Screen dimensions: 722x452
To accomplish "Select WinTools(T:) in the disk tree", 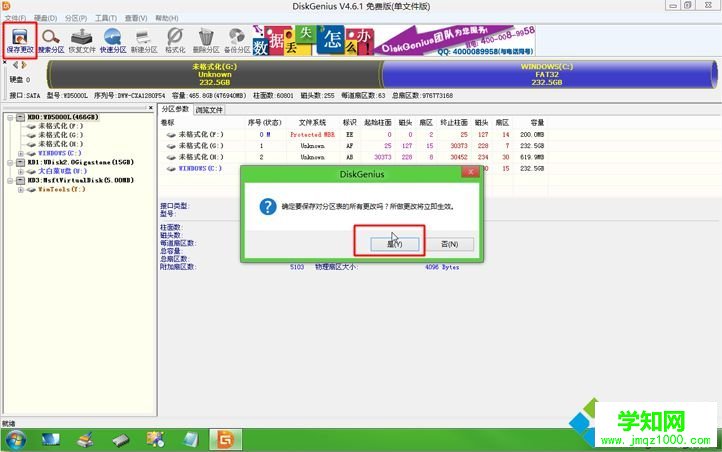I will 61,190.
